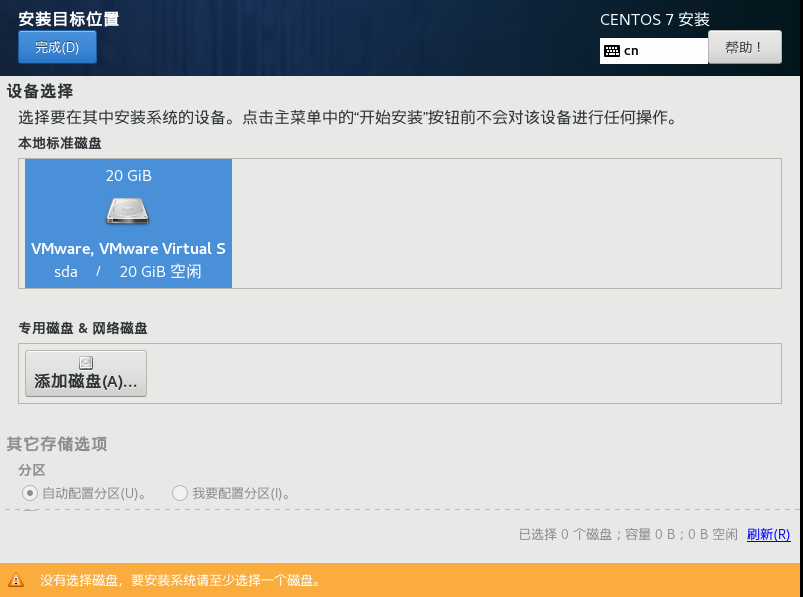The image size is (803, 597).
Task: Select the cn keyboard layout indicator
Action: (x=654, y=51)
